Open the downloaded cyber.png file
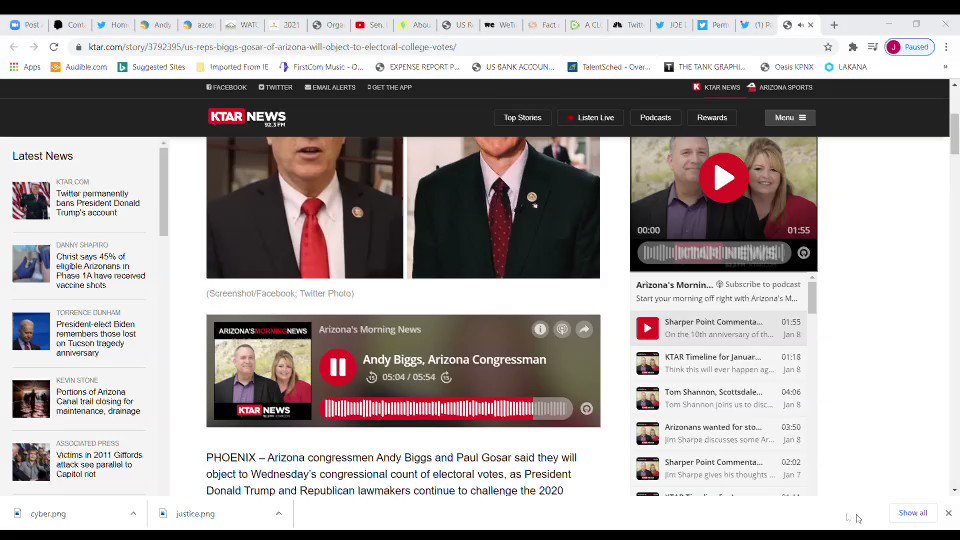This screenshot has height=540, width=960. coord(48,514)
